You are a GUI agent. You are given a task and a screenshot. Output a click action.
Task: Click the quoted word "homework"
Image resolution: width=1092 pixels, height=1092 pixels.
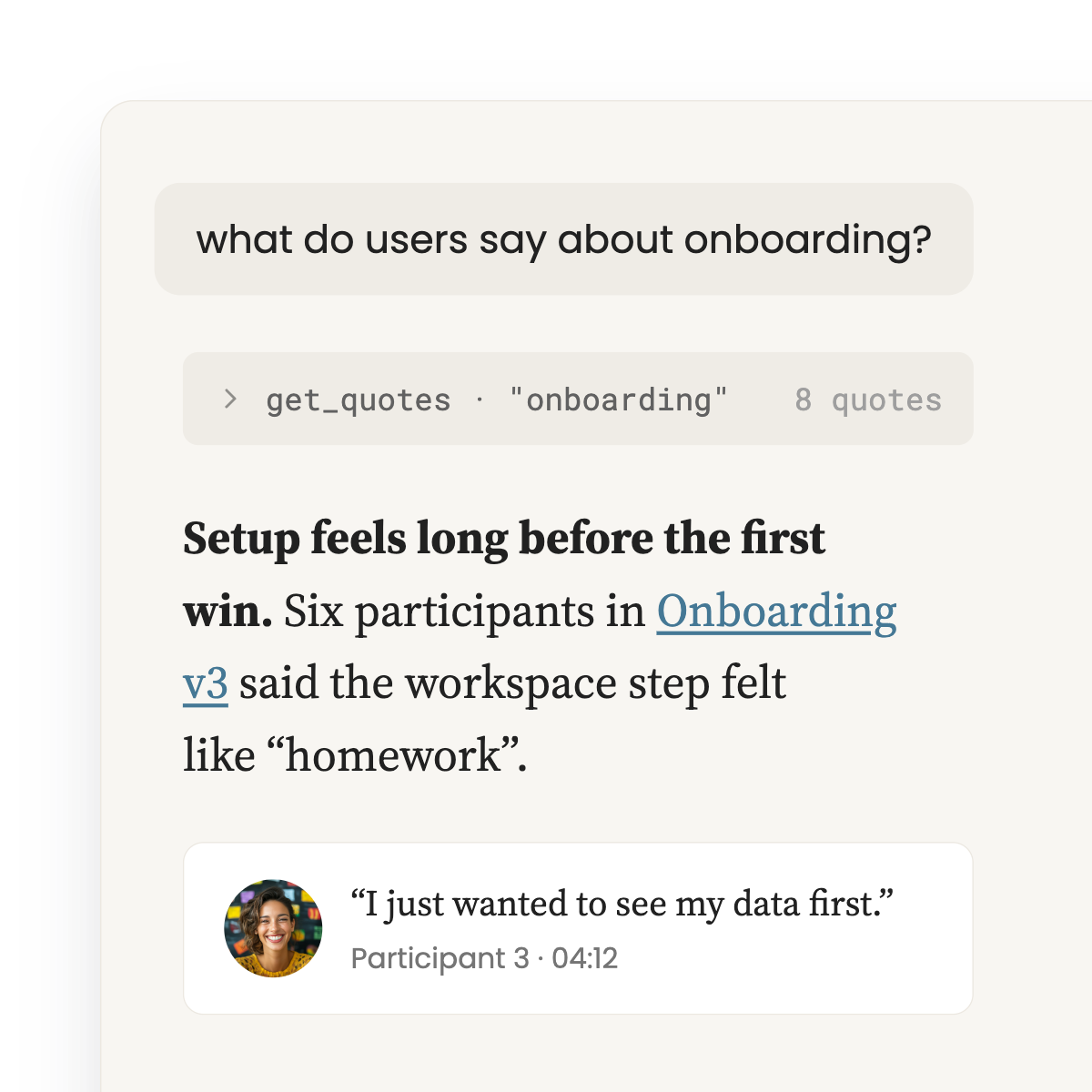[x=394, y=756]
